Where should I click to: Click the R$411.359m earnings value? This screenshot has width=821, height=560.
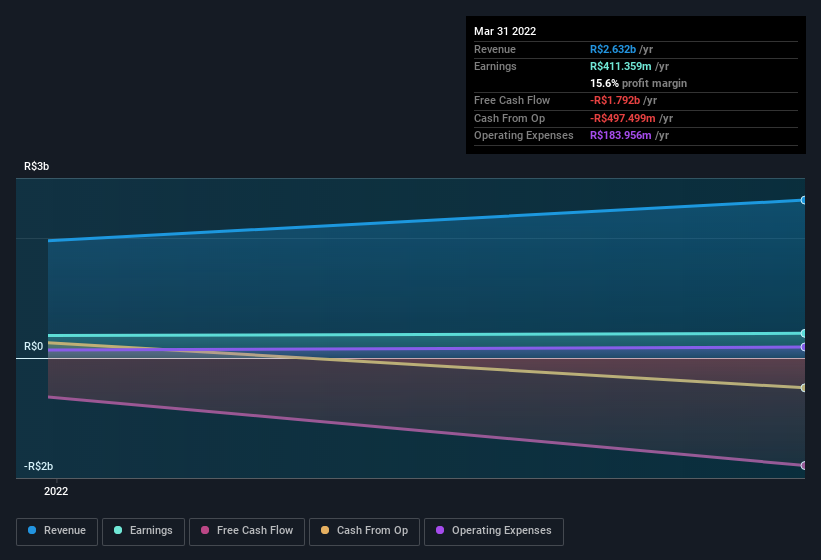(620, 66)
